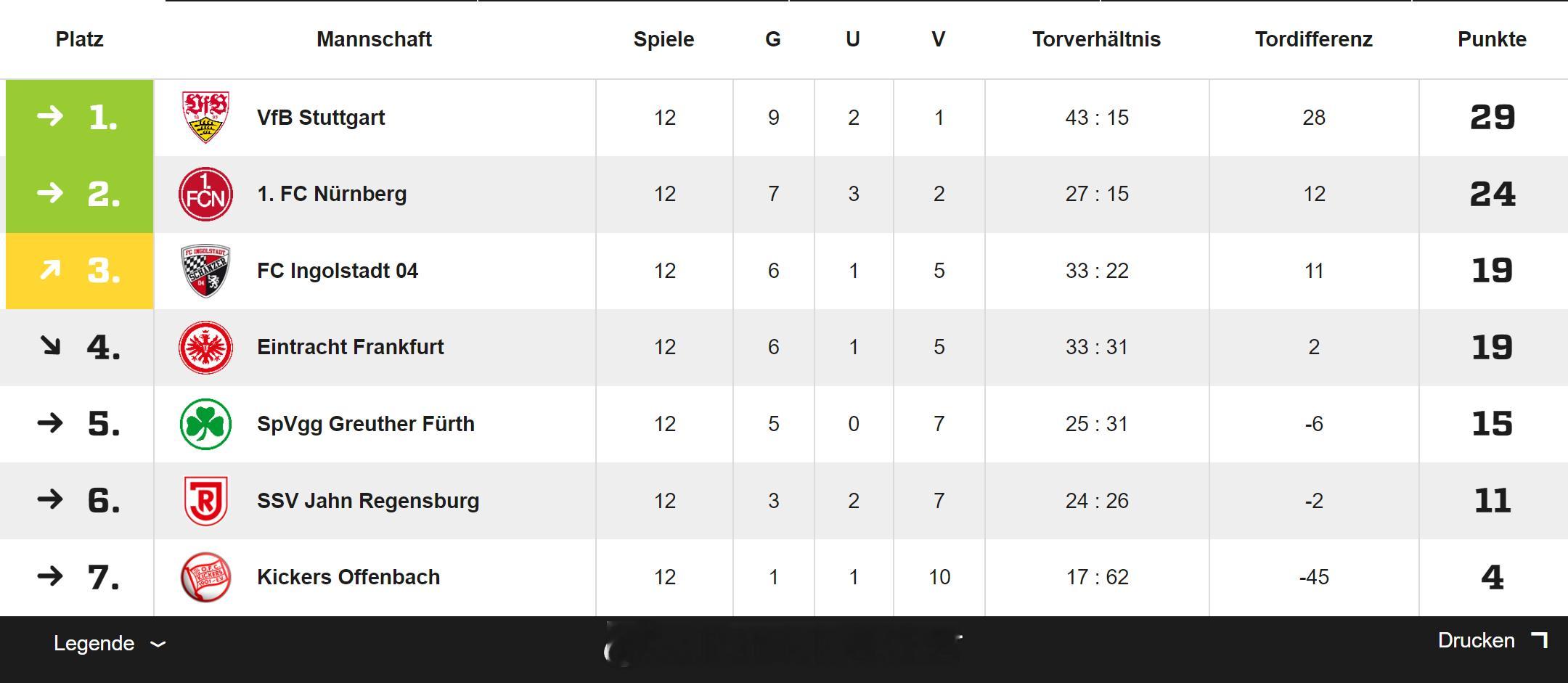Click the FC Ingolstadt 04 crest
Image resolution: width=1568 pixels, height=683 pixels.
click(x=205, y=271)
